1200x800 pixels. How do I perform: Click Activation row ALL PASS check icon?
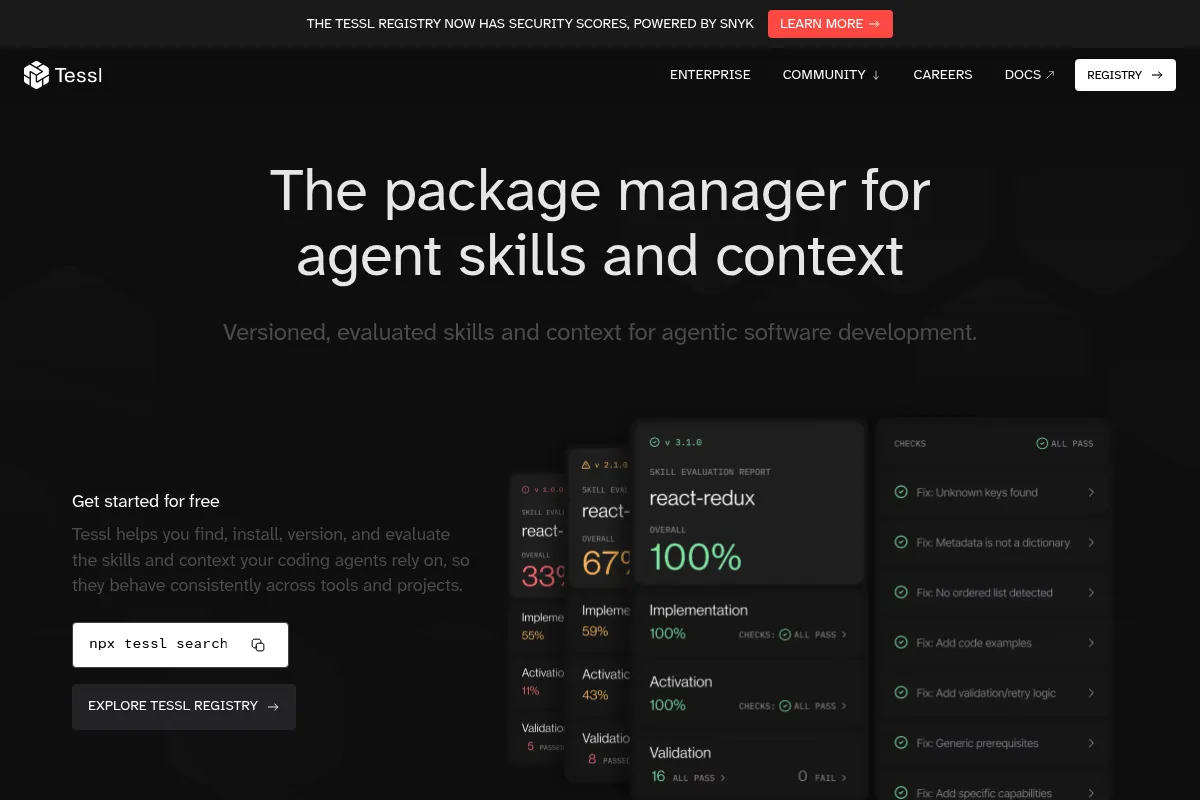(x=785, y=706)
